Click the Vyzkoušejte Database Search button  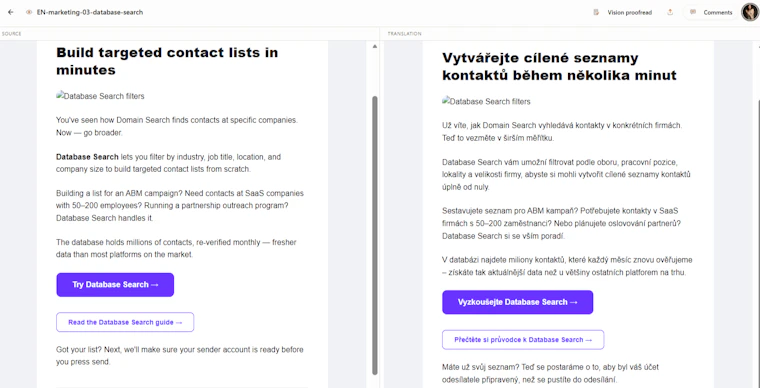518,302
